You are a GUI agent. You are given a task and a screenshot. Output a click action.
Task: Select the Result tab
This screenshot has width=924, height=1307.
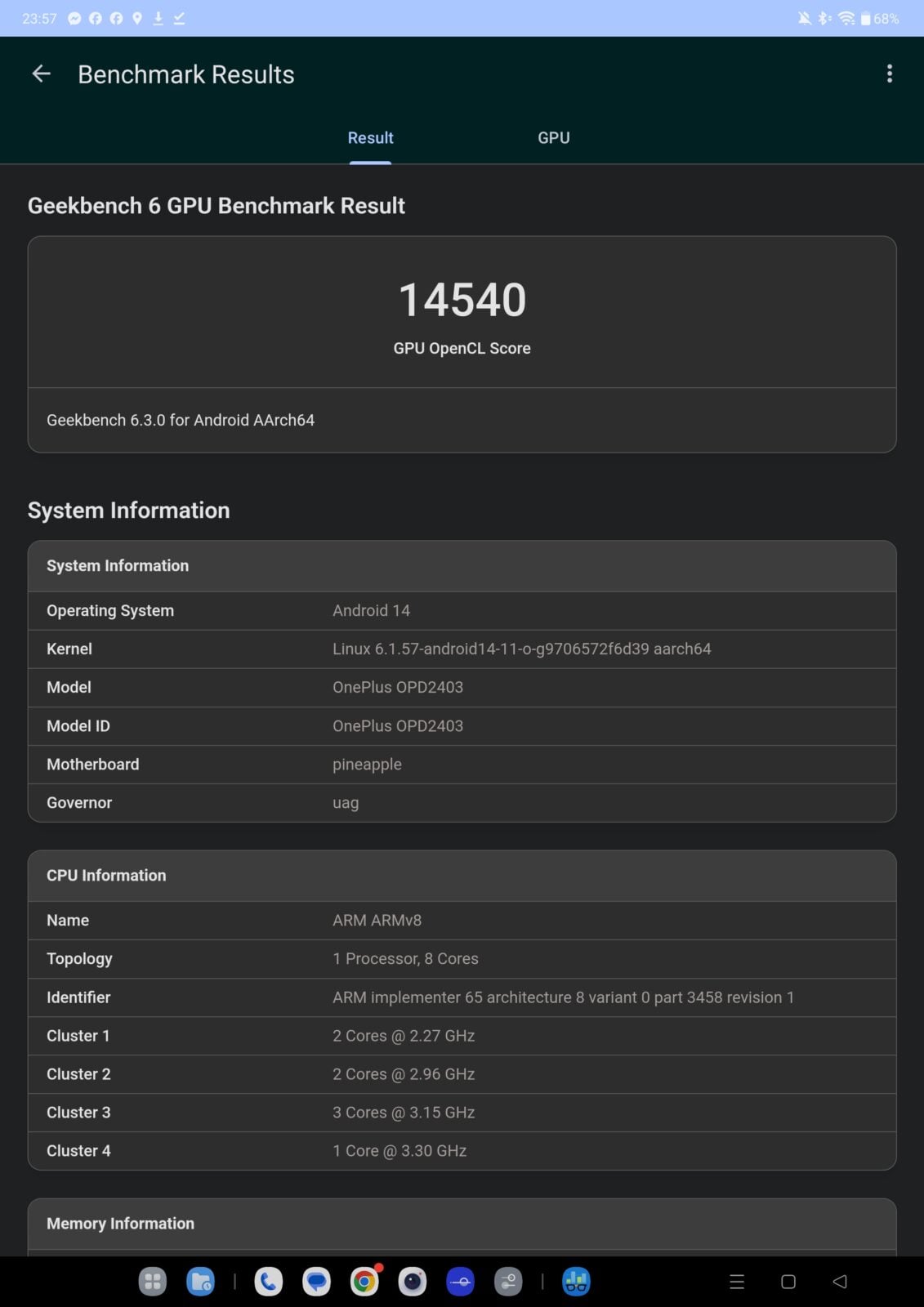click(370, 138)
